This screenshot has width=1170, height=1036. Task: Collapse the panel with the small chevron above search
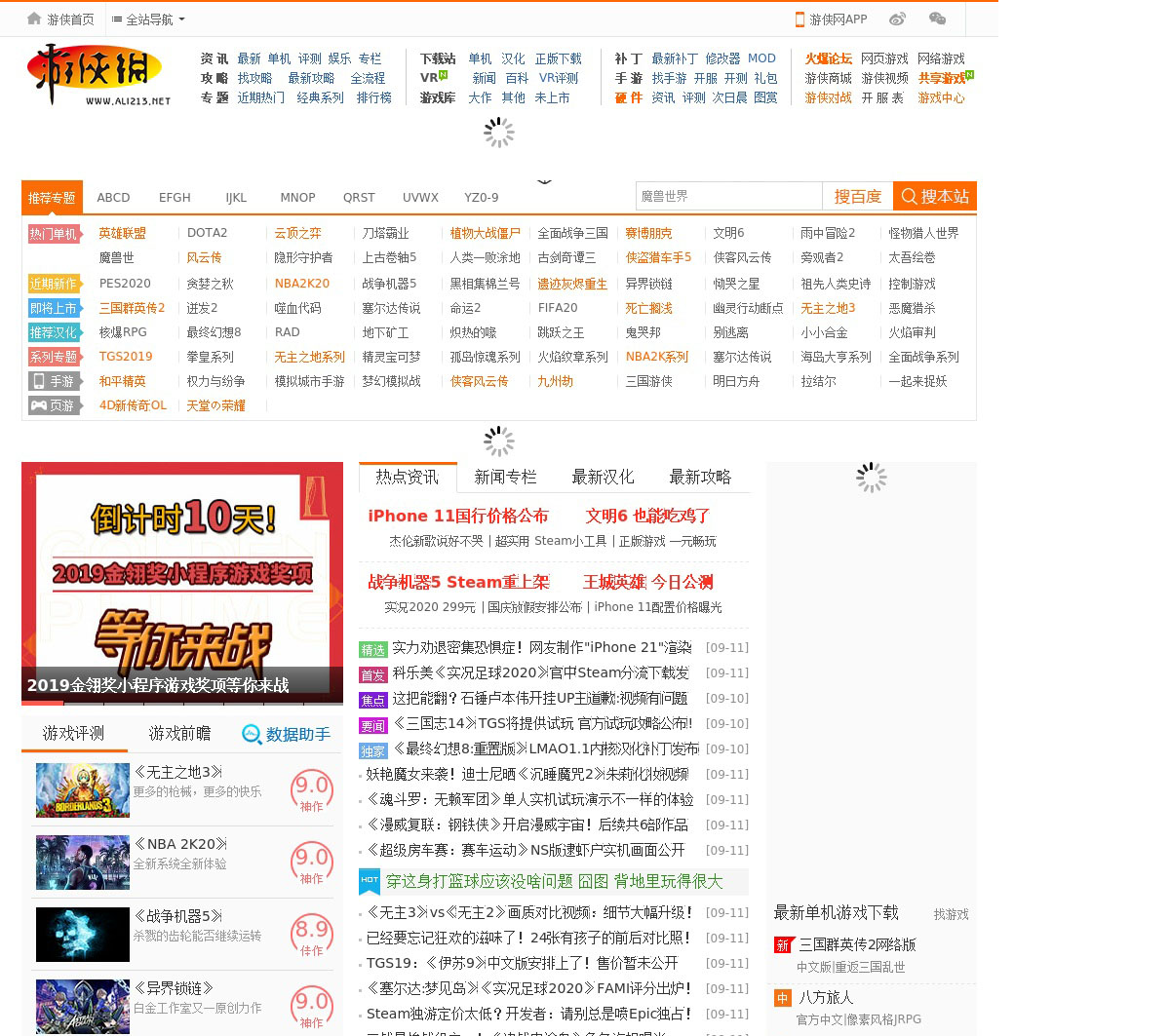tap(544, 181)
